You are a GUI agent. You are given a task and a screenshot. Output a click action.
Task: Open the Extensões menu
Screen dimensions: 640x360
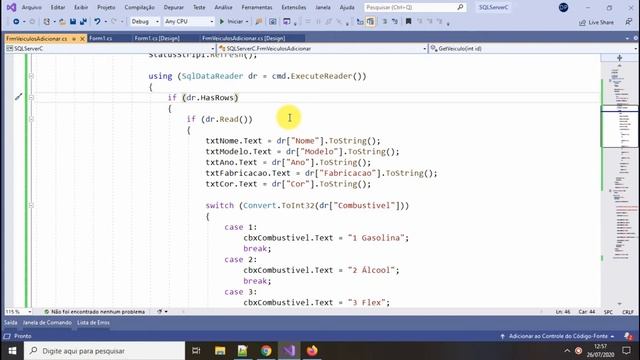(x=293, y=7)
